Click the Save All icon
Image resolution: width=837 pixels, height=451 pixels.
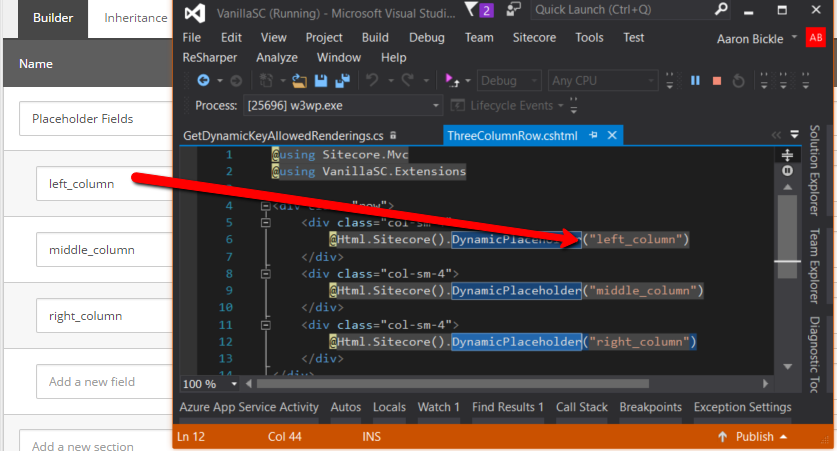pyautogui.click(x=342, y=81)
